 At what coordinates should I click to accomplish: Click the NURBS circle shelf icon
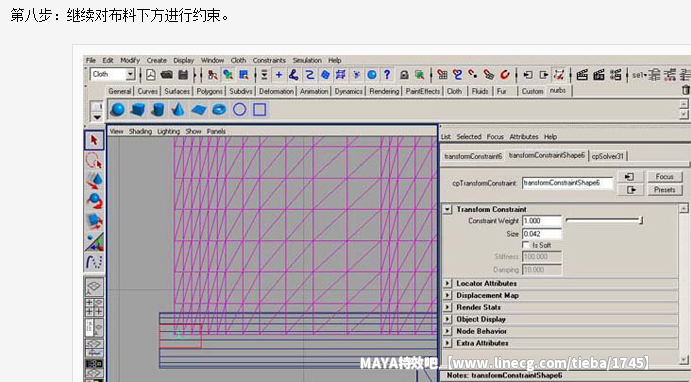(239, 109)
